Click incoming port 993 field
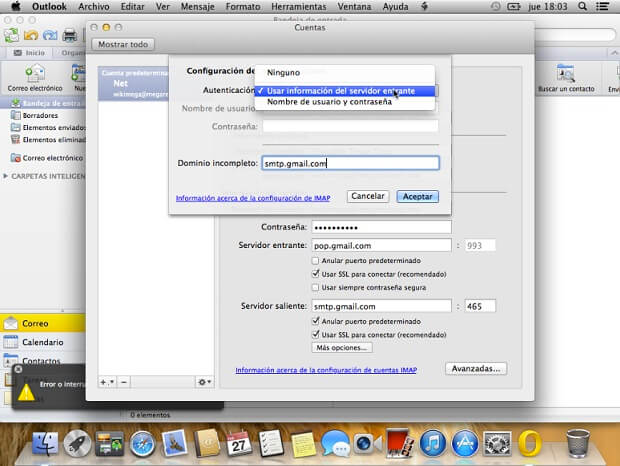The height and width of the screenshot is (466, 620). (x=480, y=245)
